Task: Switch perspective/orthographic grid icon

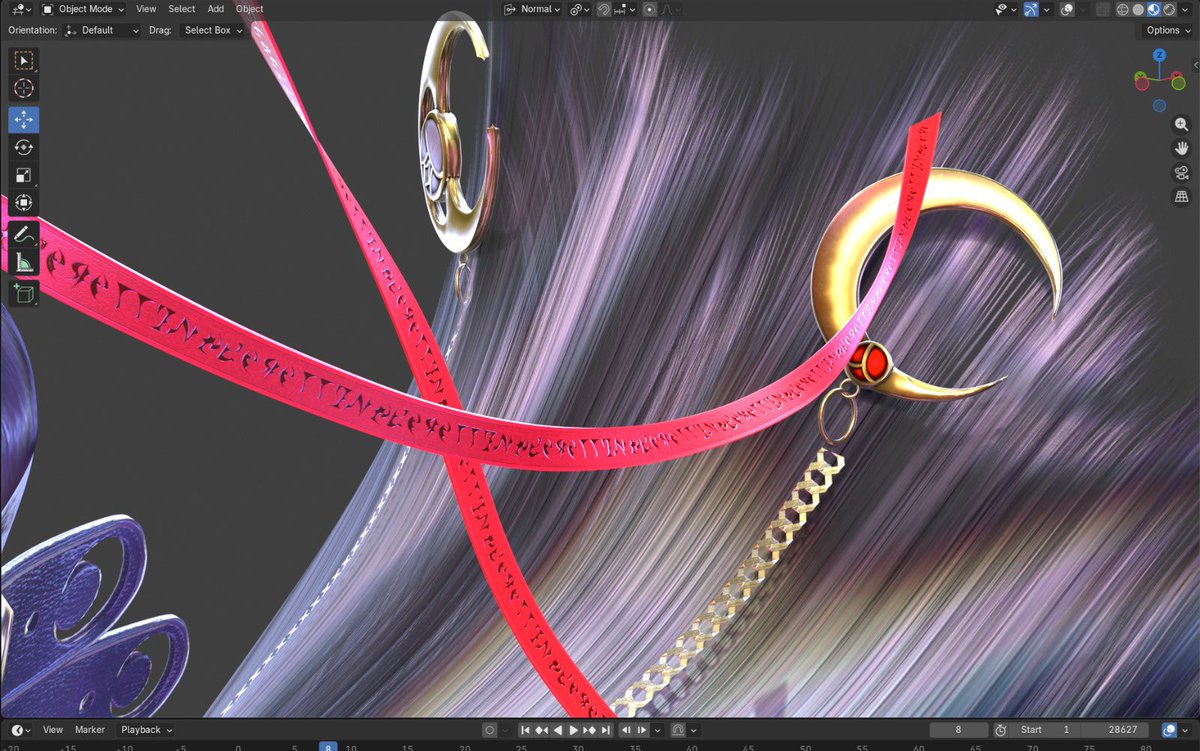Action: click(x=1181, y=197)
